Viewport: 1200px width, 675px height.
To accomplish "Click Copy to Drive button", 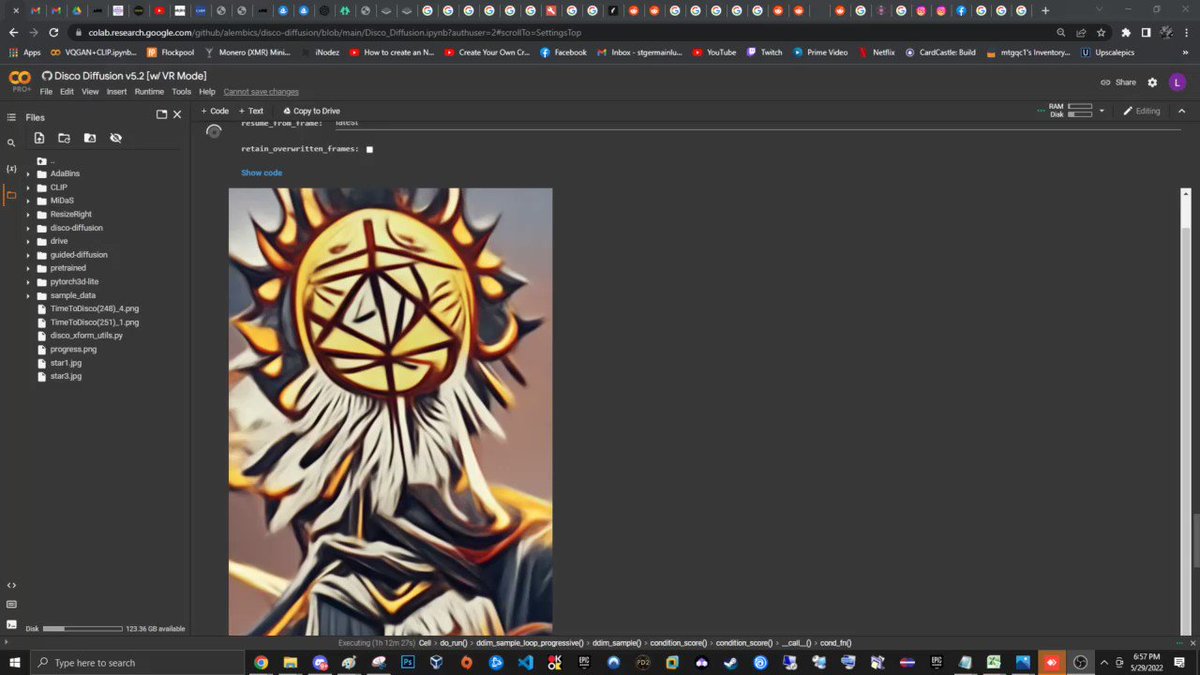I will click(x=312, y=111).
